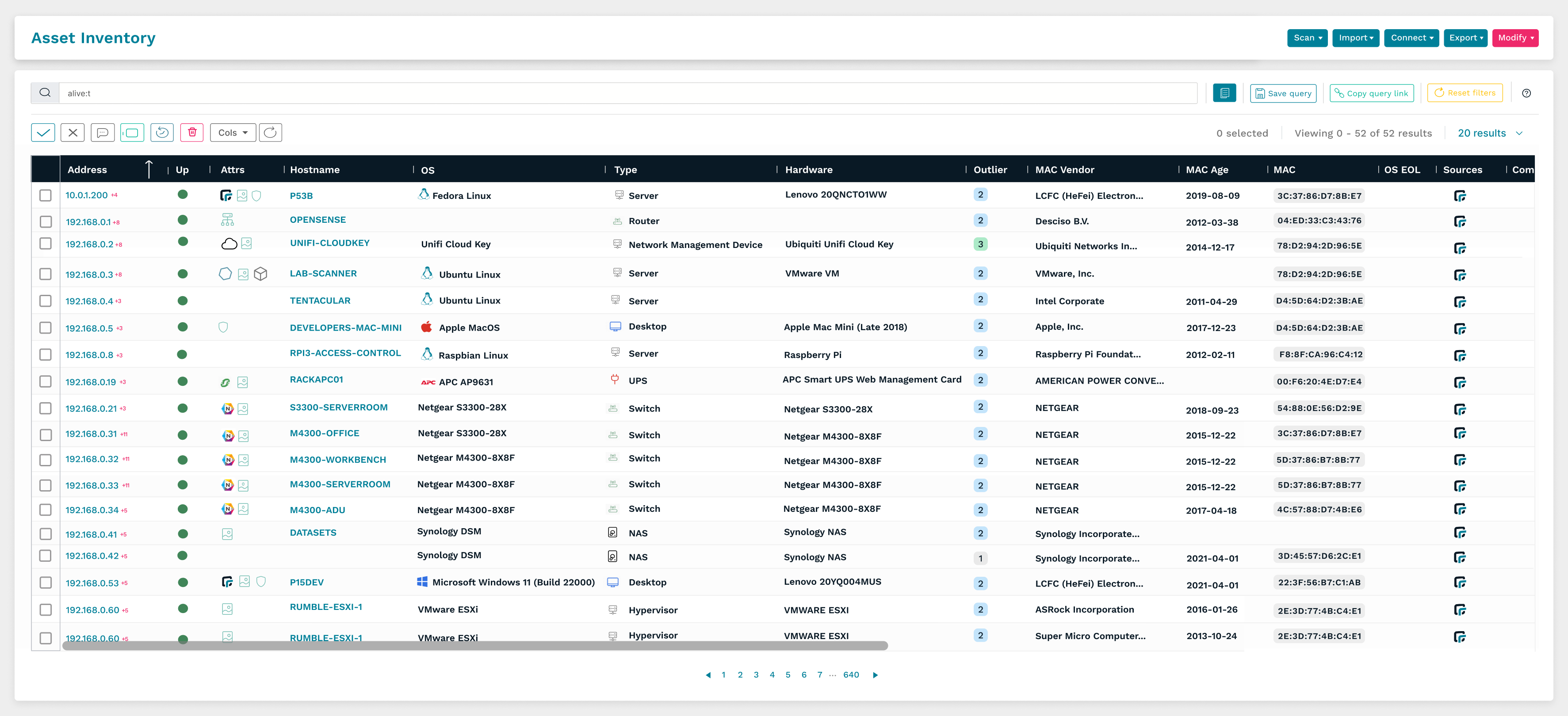Sort by the OS column header

428,170
